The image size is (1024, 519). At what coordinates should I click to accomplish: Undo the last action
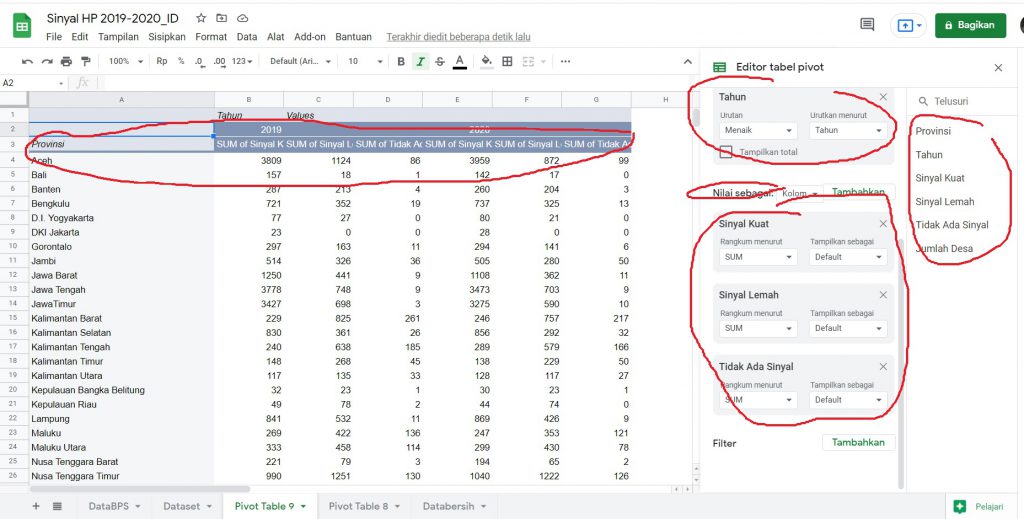click(x=27, y=61)
